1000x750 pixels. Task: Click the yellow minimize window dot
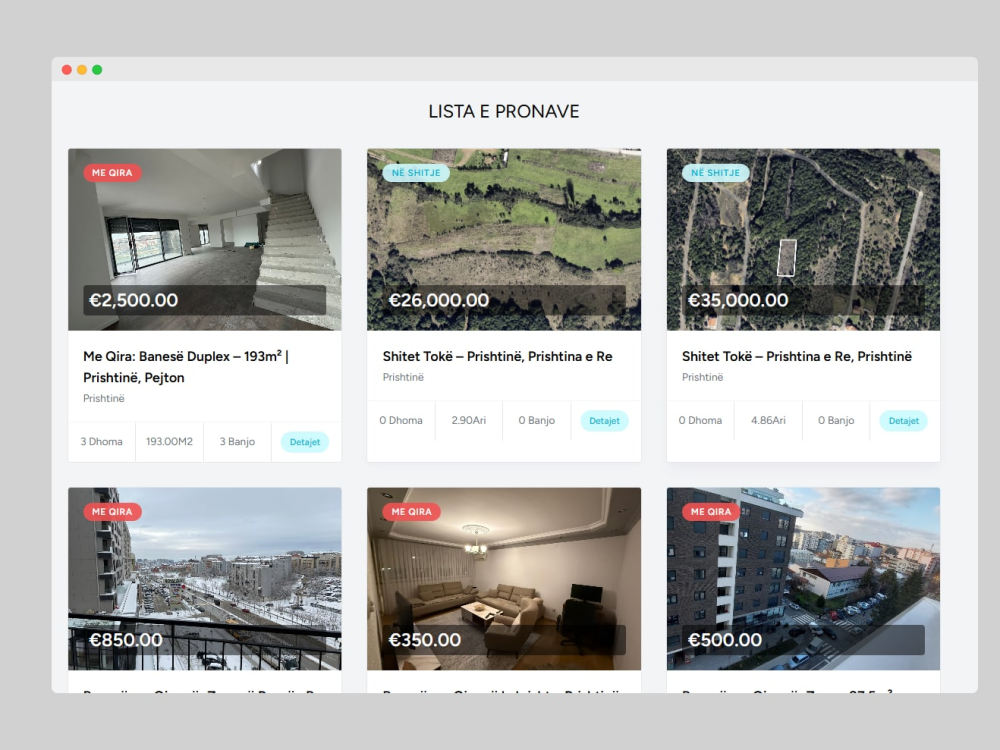coord(82,70)
